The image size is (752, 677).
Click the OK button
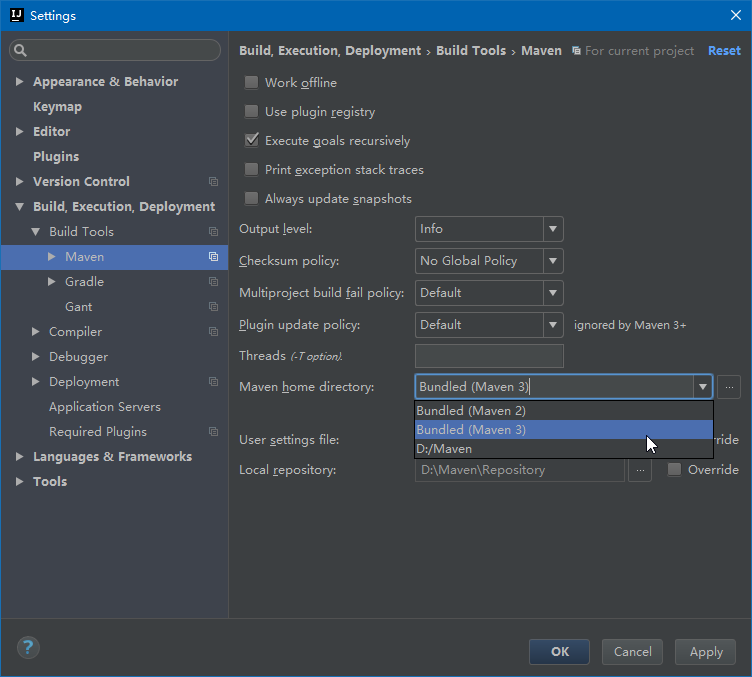(x=560, y=652)
